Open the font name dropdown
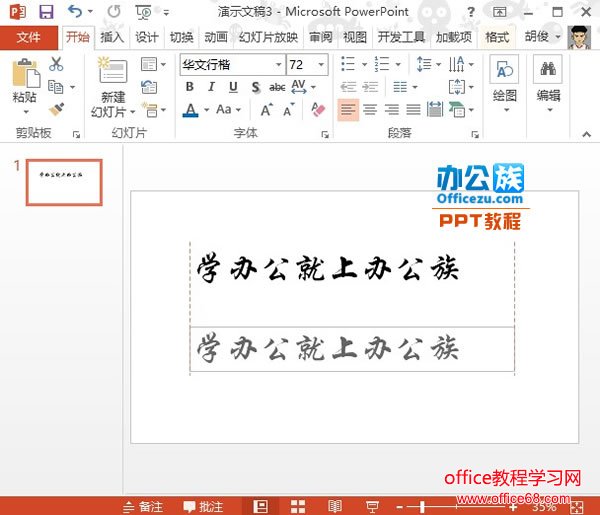Image resolution: width=600 pixels, height=515 pixels. point(279,65)
